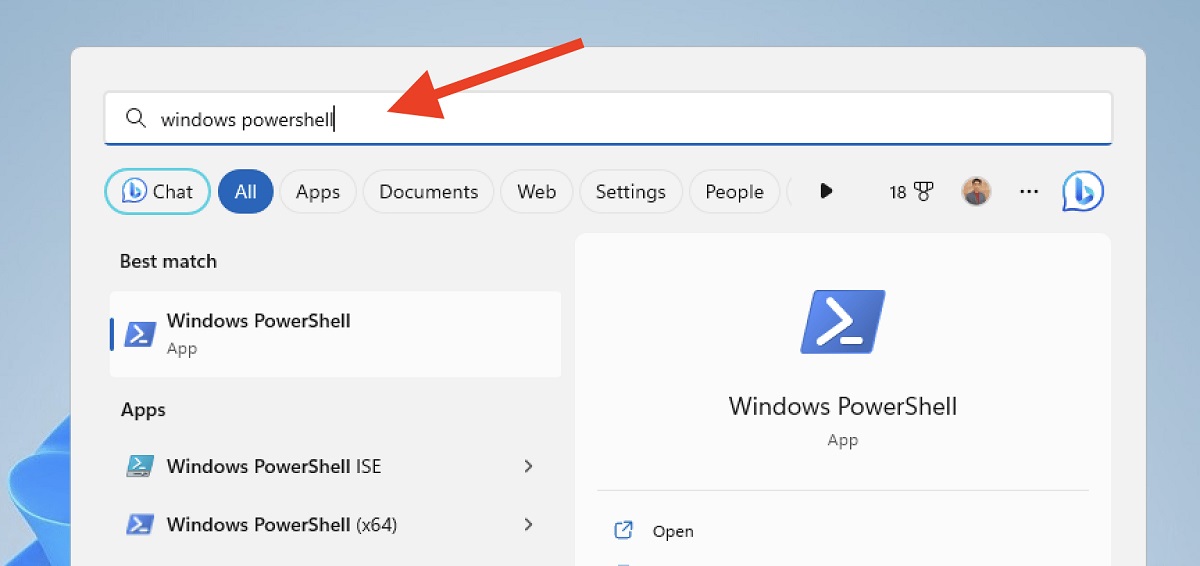Click the Windows PowerShell best match icon
1200x566 pixels.
pos(140,334)
